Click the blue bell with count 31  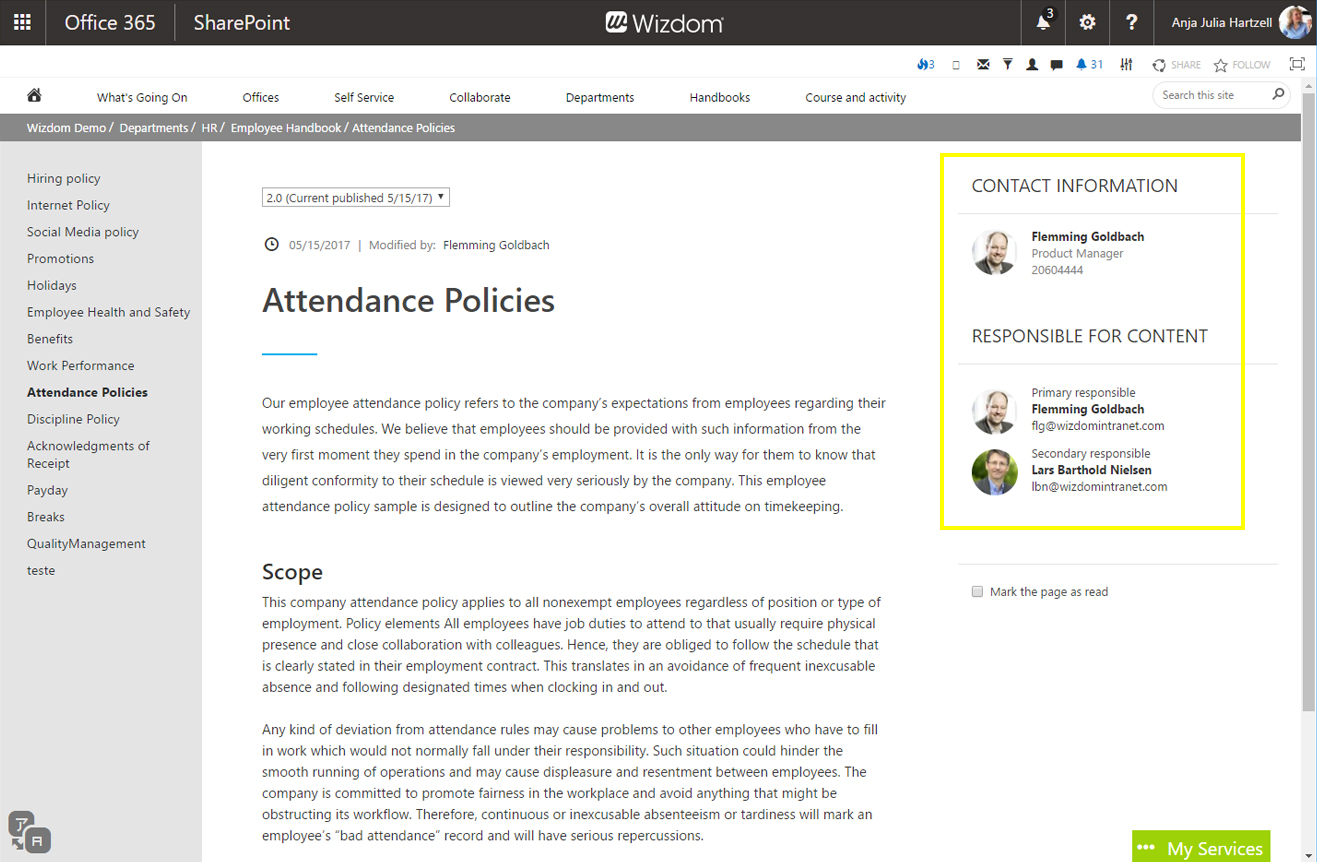pos(1089,64)
